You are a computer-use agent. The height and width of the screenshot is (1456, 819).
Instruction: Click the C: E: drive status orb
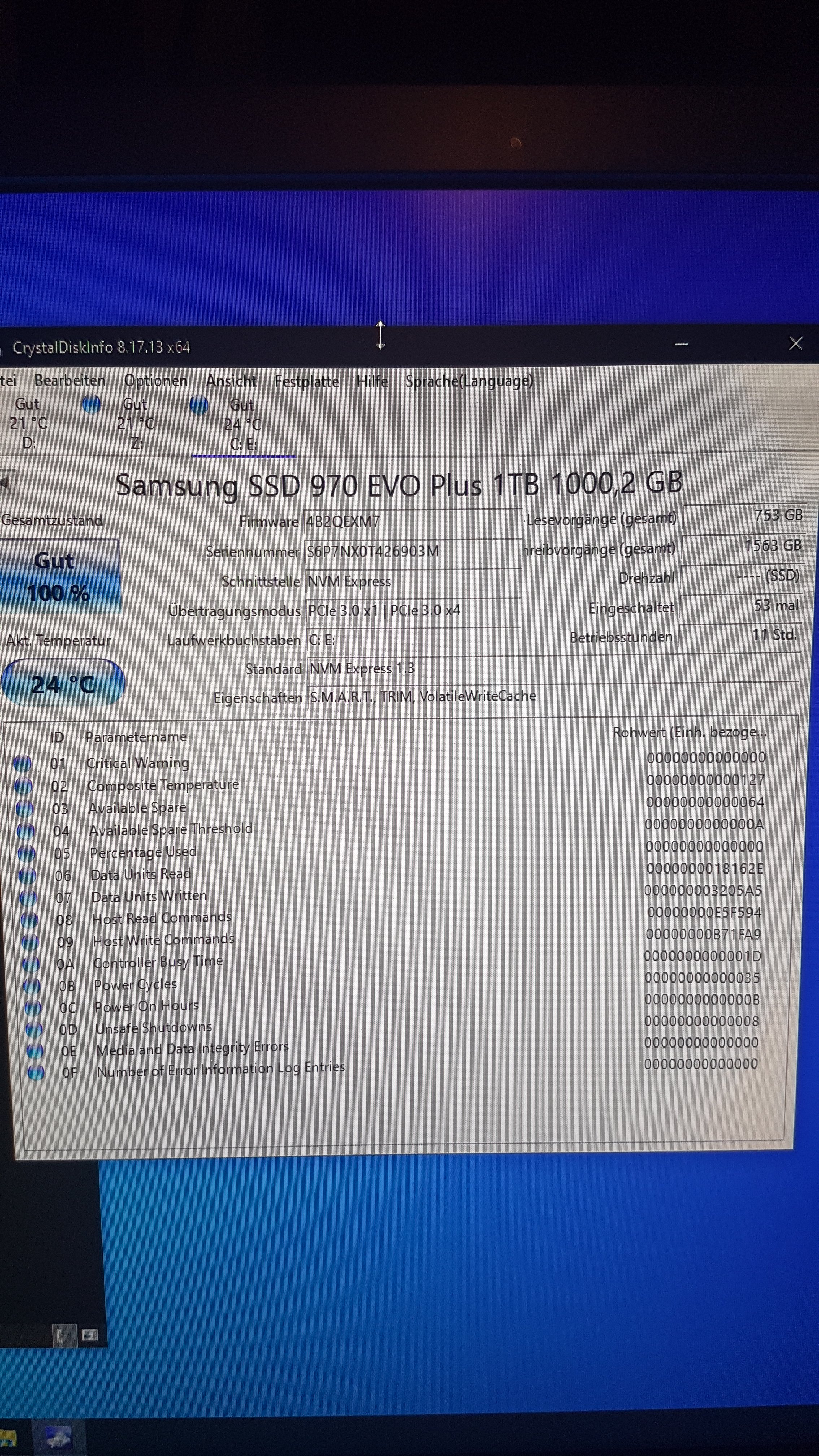pyautogui.click(x=199, y=405)
